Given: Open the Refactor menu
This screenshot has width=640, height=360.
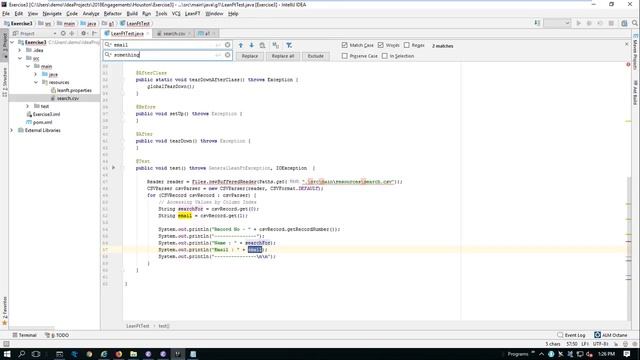Looking at the screenshot, I should (x=113, y=13).
